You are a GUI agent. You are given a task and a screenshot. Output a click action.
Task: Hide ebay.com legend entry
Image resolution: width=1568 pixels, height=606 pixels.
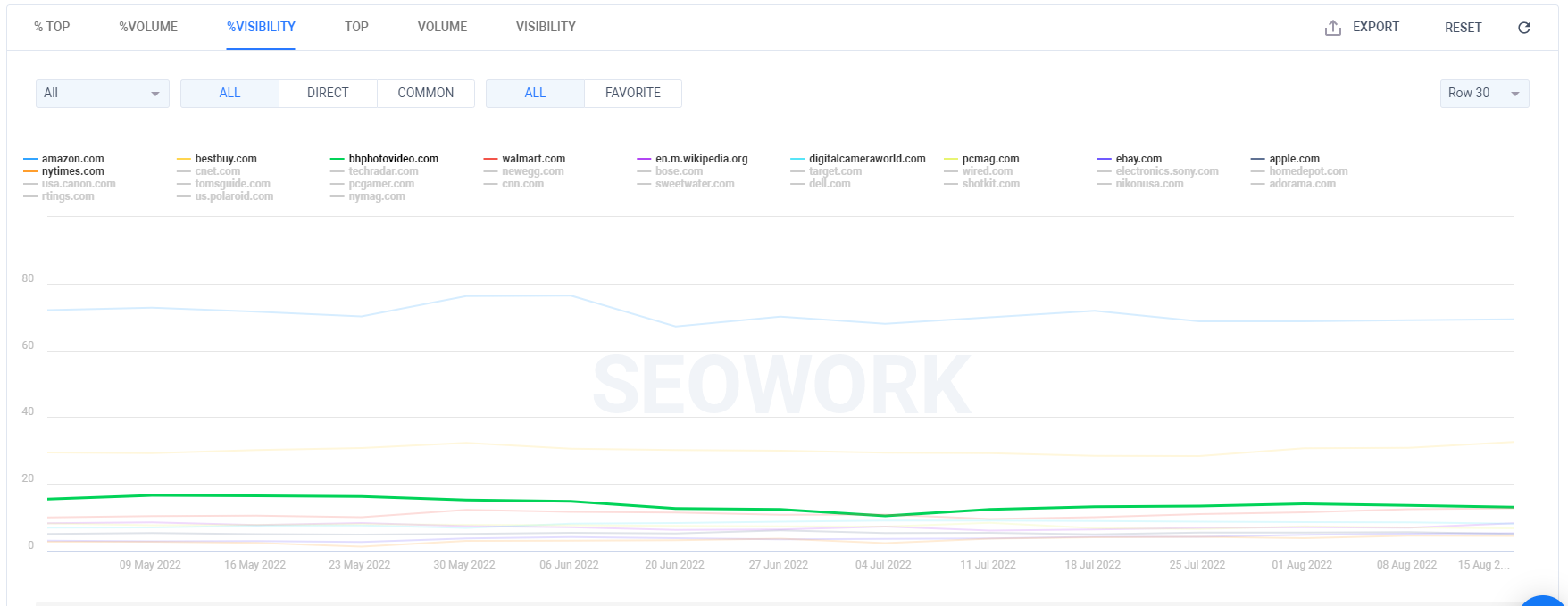[1130, 159]
